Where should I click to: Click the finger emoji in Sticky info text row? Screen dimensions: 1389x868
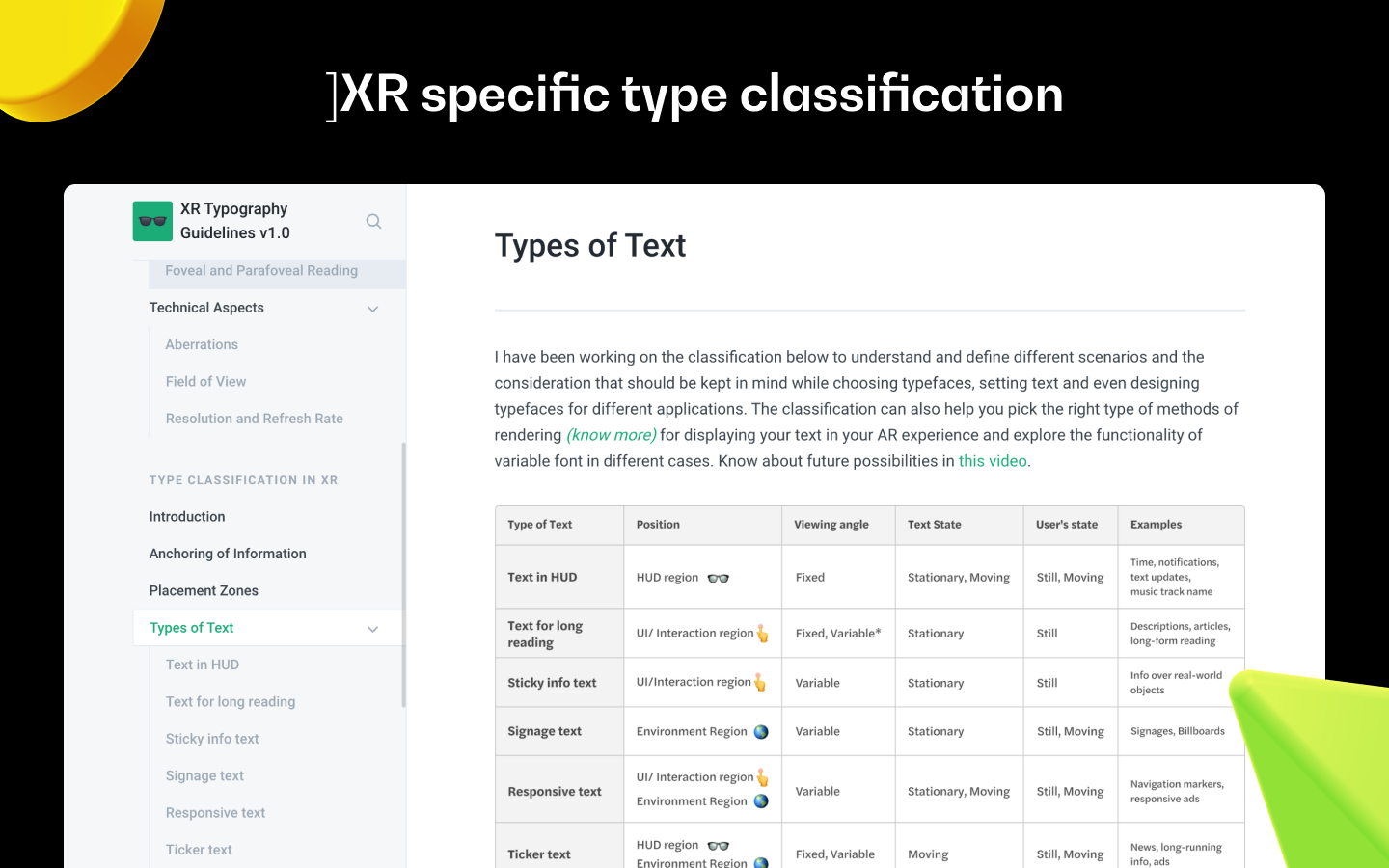tap(759, 682)
